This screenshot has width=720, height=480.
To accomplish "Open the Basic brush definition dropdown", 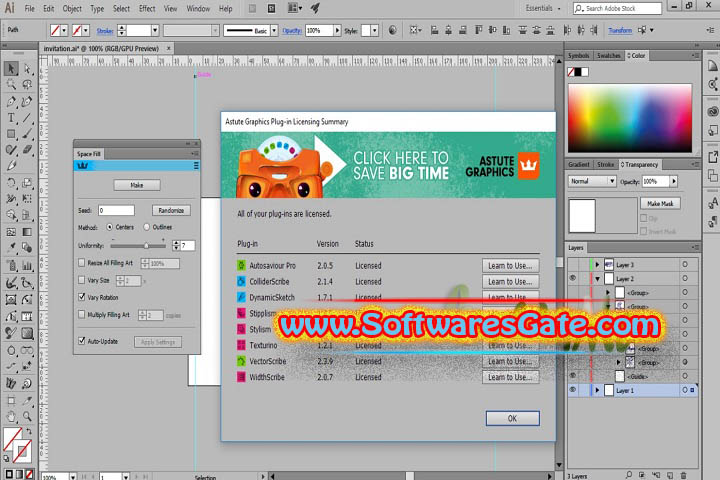I will (x=274, y=30).
